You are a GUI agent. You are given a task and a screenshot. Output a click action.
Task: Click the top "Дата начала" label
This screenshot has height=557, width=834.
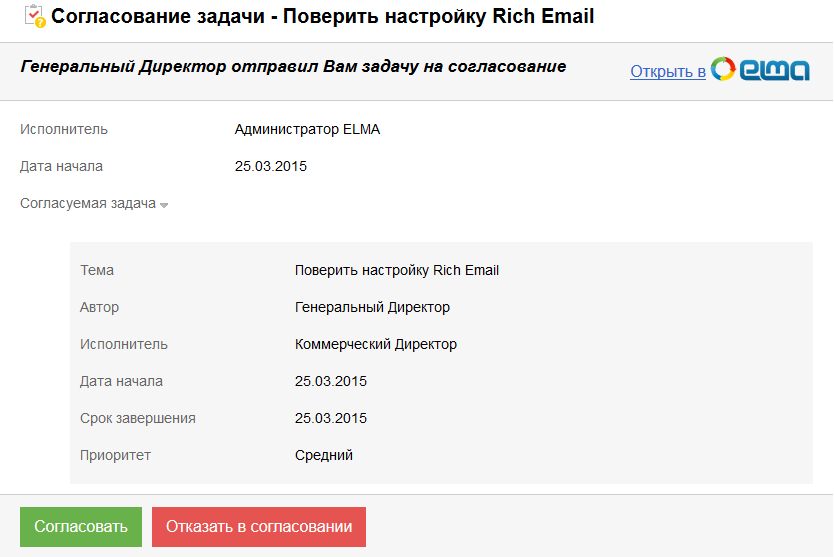click(x=61, y=166)
